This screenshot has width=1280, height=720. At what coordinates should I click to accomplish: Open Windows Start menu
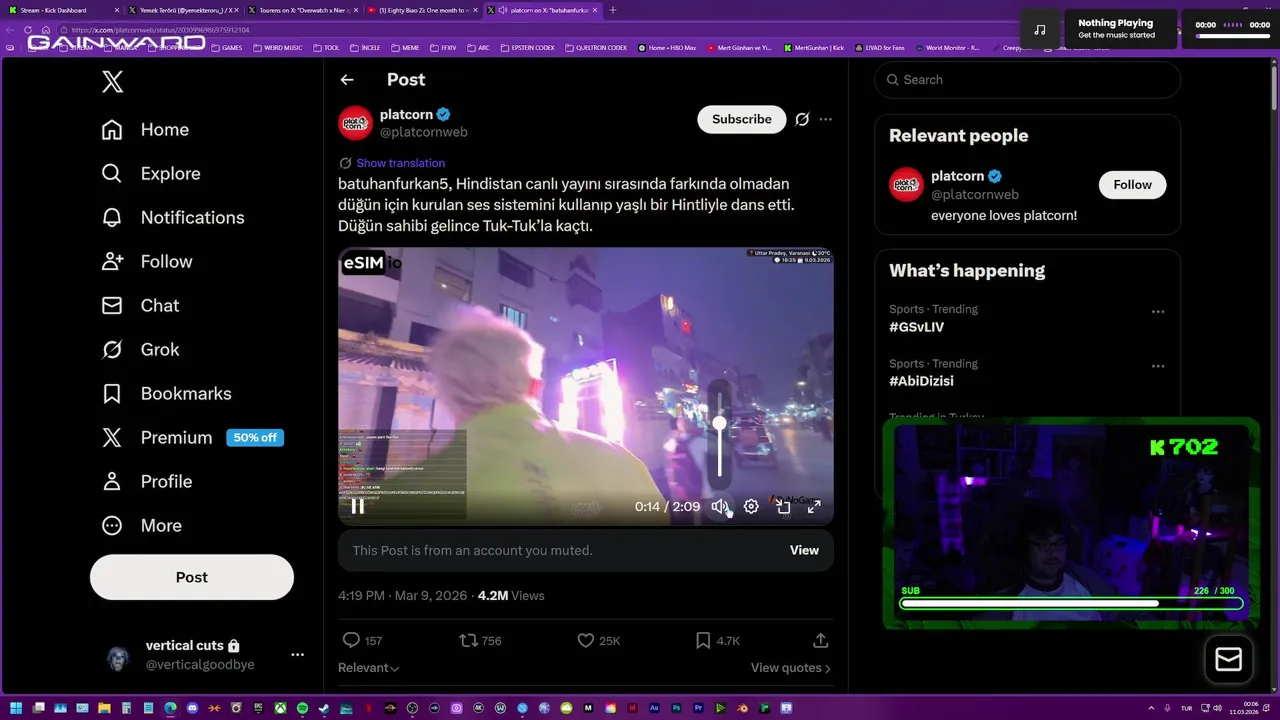(15, 708)
